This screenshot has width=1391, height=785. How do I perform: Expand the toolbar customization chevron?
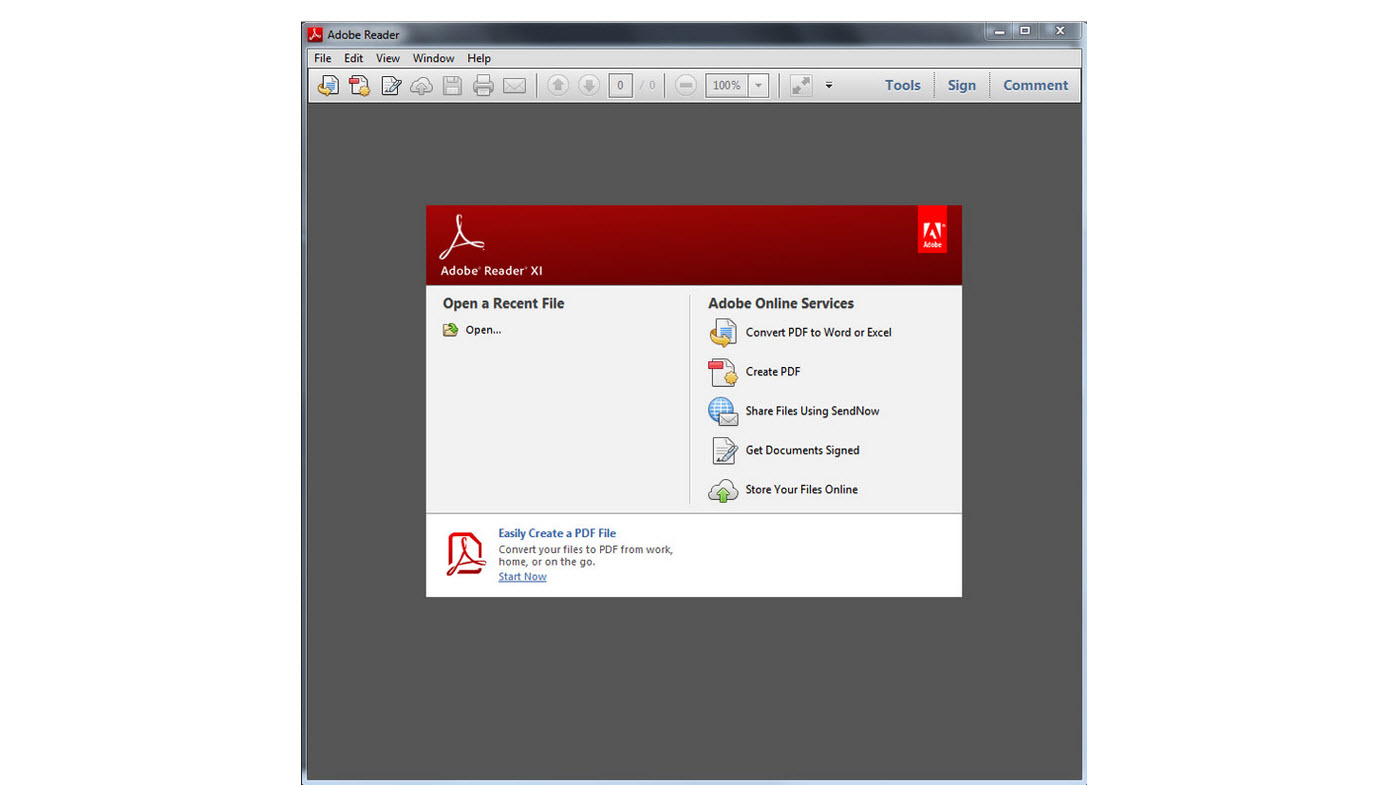828,85
